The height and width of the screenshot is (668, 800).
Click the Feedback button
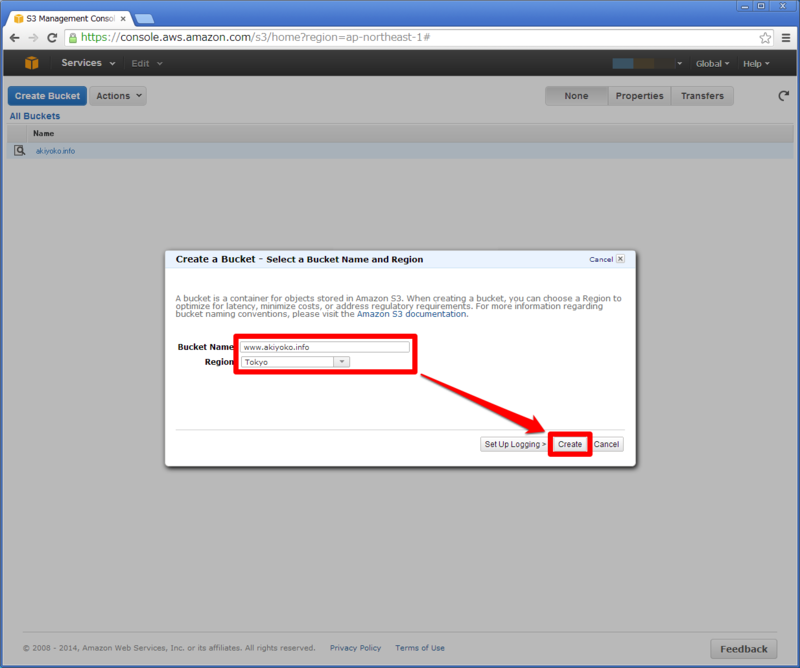(x=744, y=649)
